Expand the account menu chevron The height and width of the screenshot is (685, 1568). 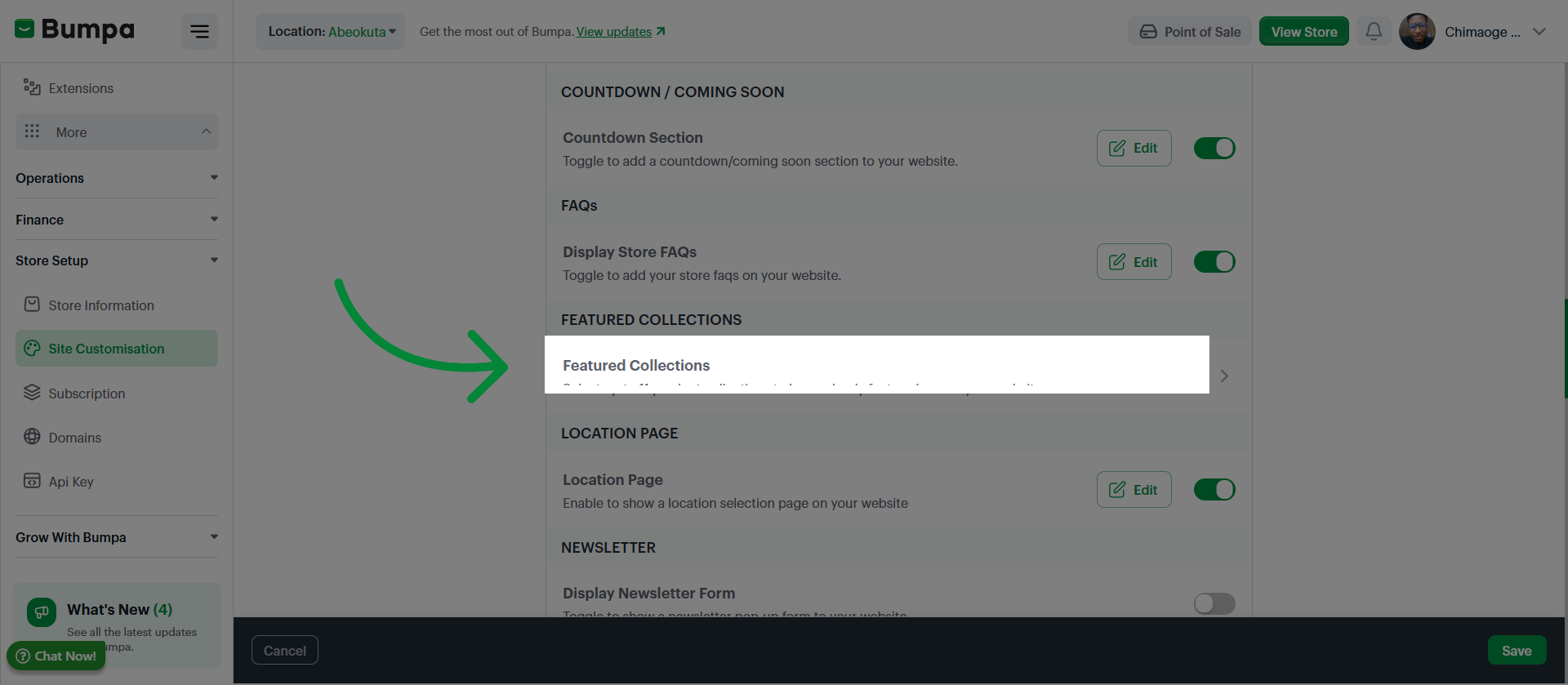[x=1539, y=32]
